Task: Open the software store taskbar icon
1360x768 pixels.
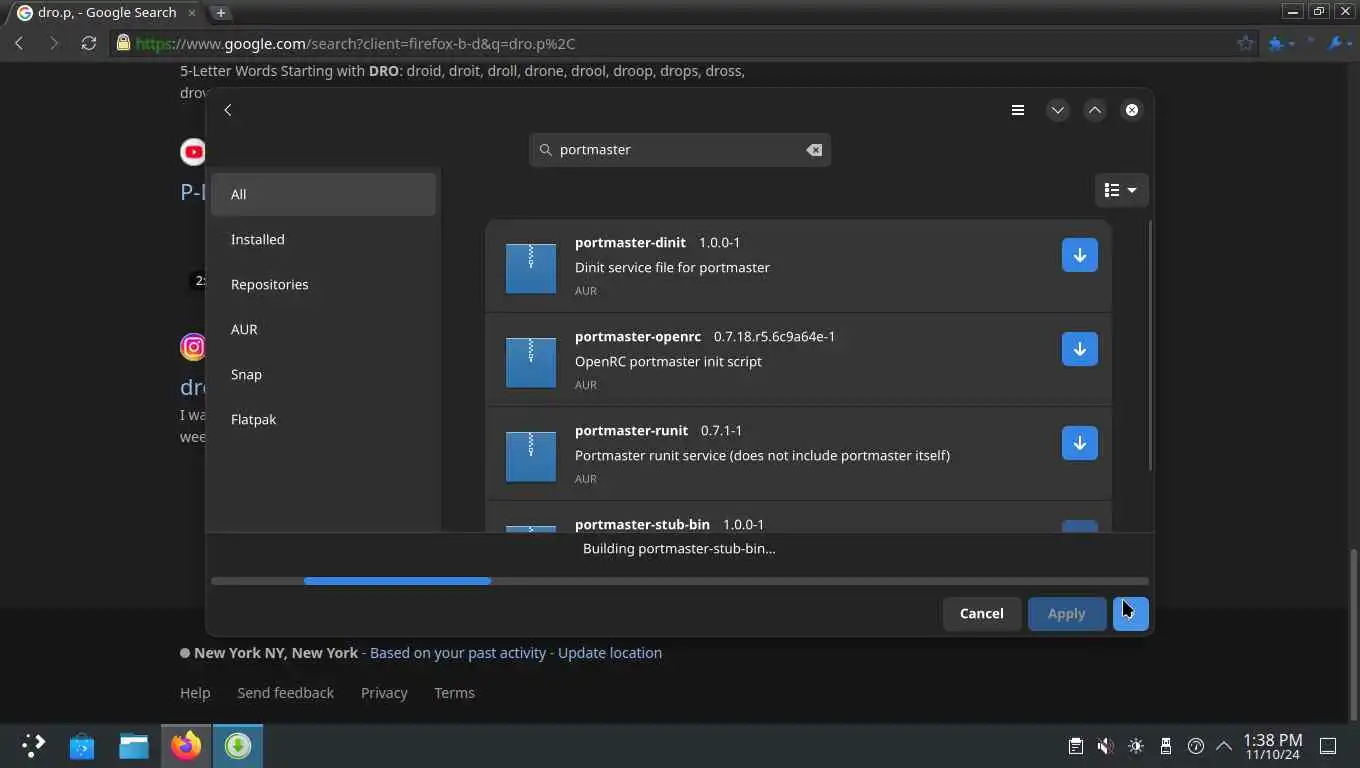Action: 82,746
